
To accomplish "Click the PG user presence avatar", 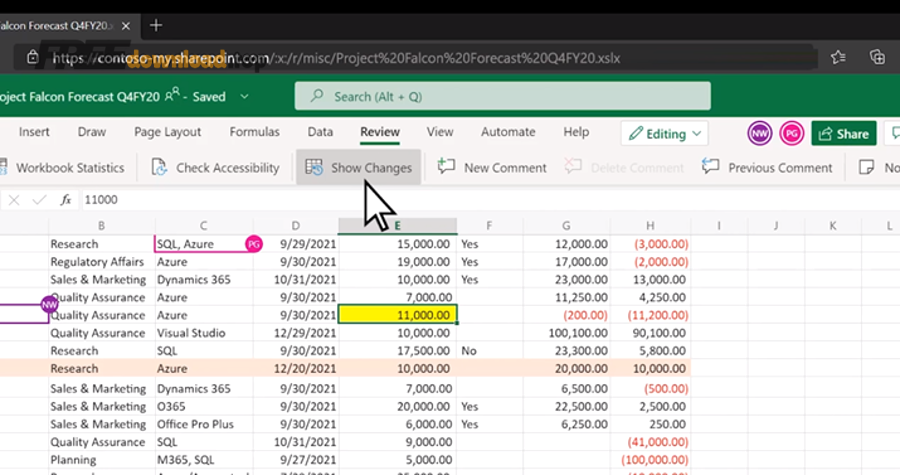I will click(792, 134).
